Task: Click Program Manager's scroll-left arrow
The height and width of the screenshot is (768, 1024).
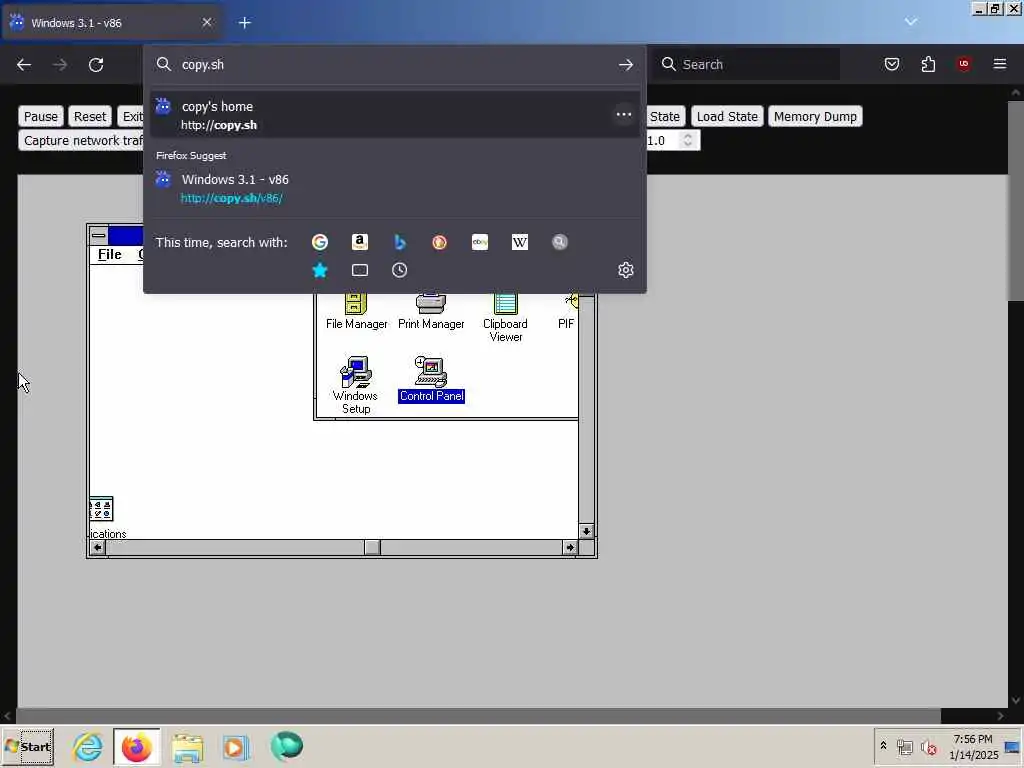Action: click(x=97, y=547)
